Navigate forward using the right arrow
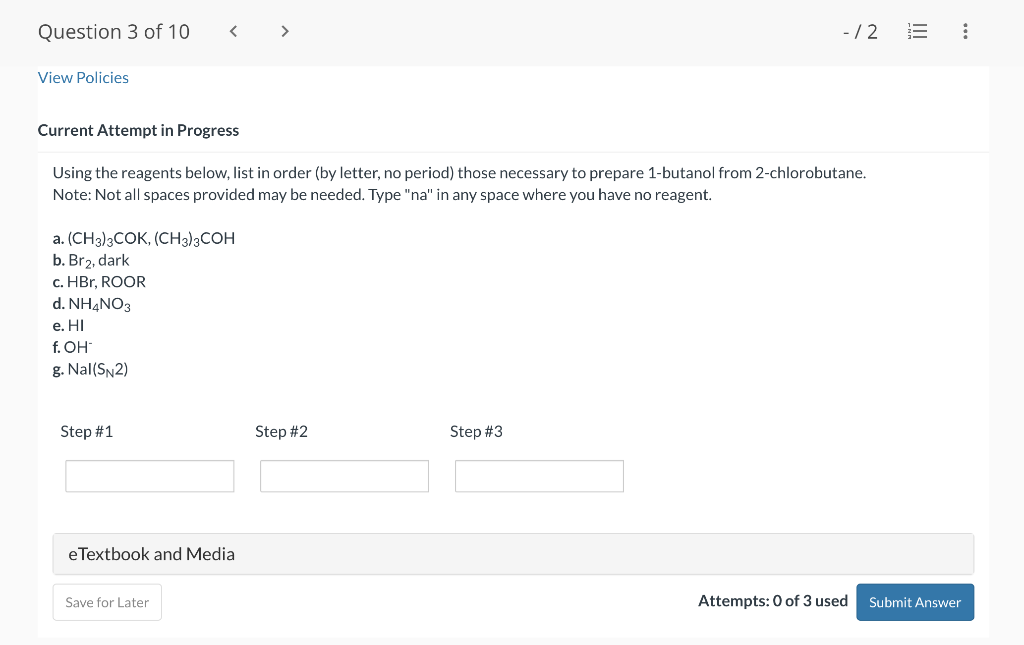The width and height of the screenshot is (1024, 645). 285,31
